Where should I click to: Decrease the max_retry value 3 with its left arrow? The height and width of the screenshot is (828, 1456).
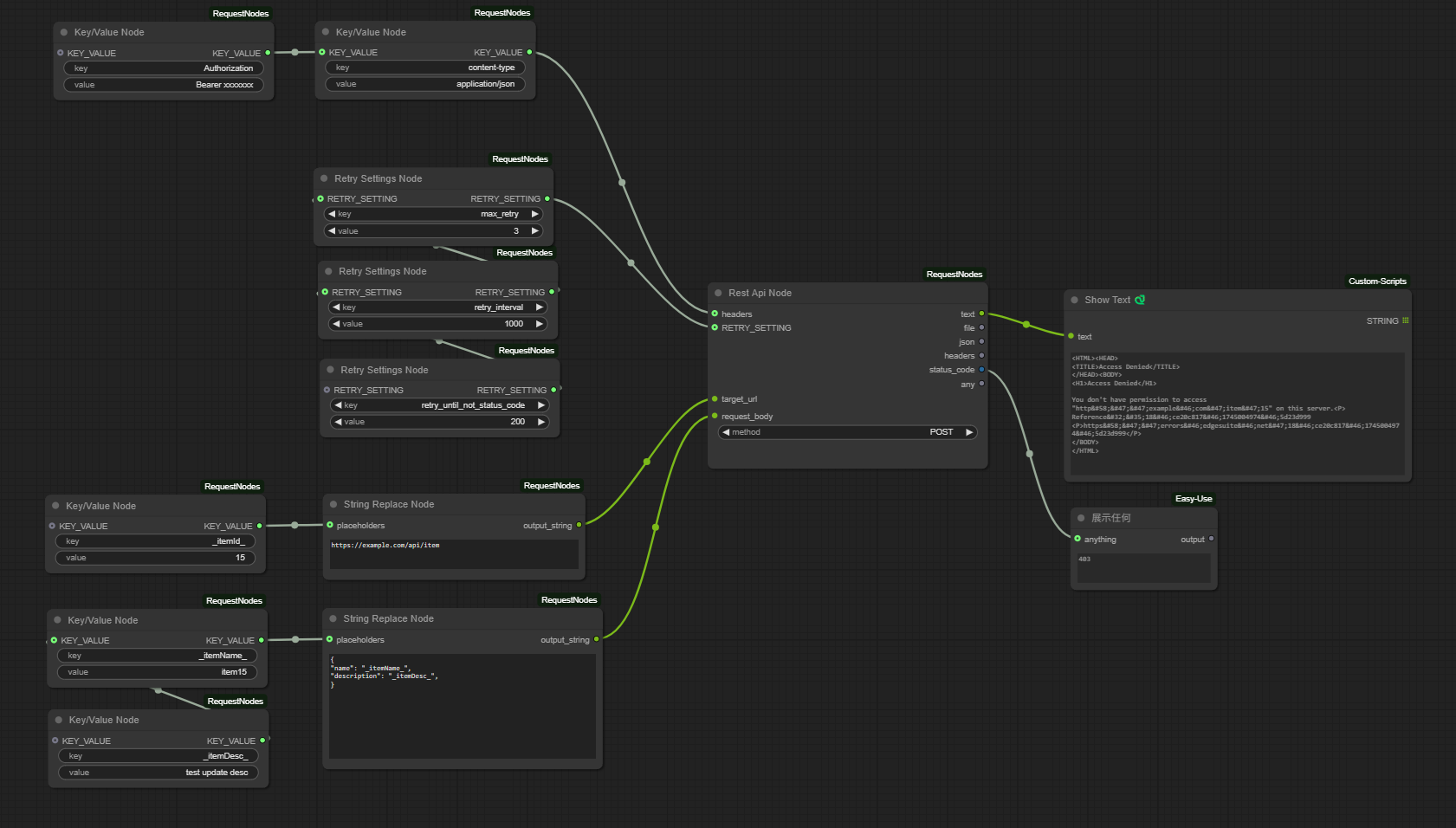coord(332,231)
